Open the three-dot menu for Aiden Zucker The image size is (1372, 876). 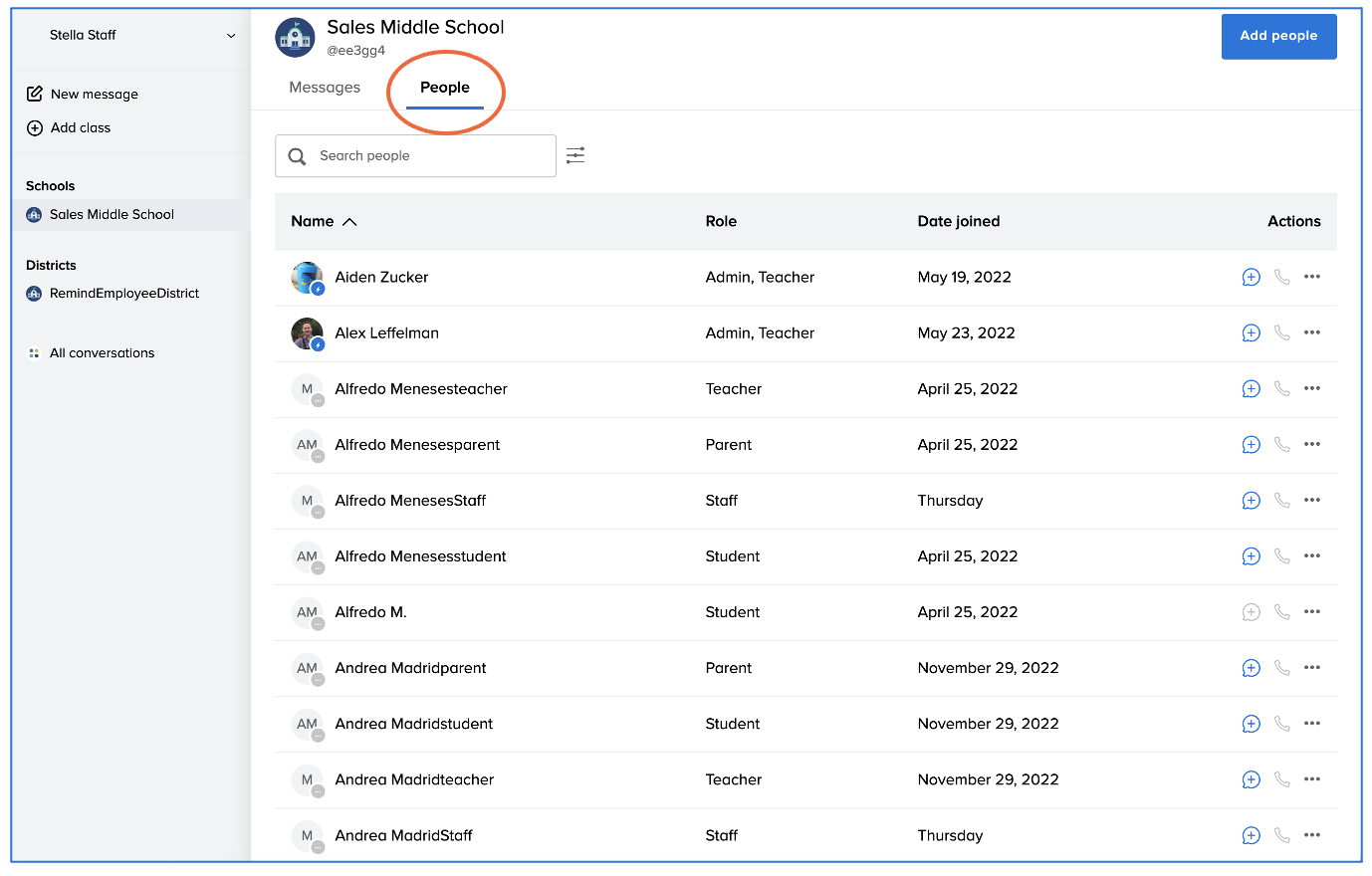[x=1311, y=278]
